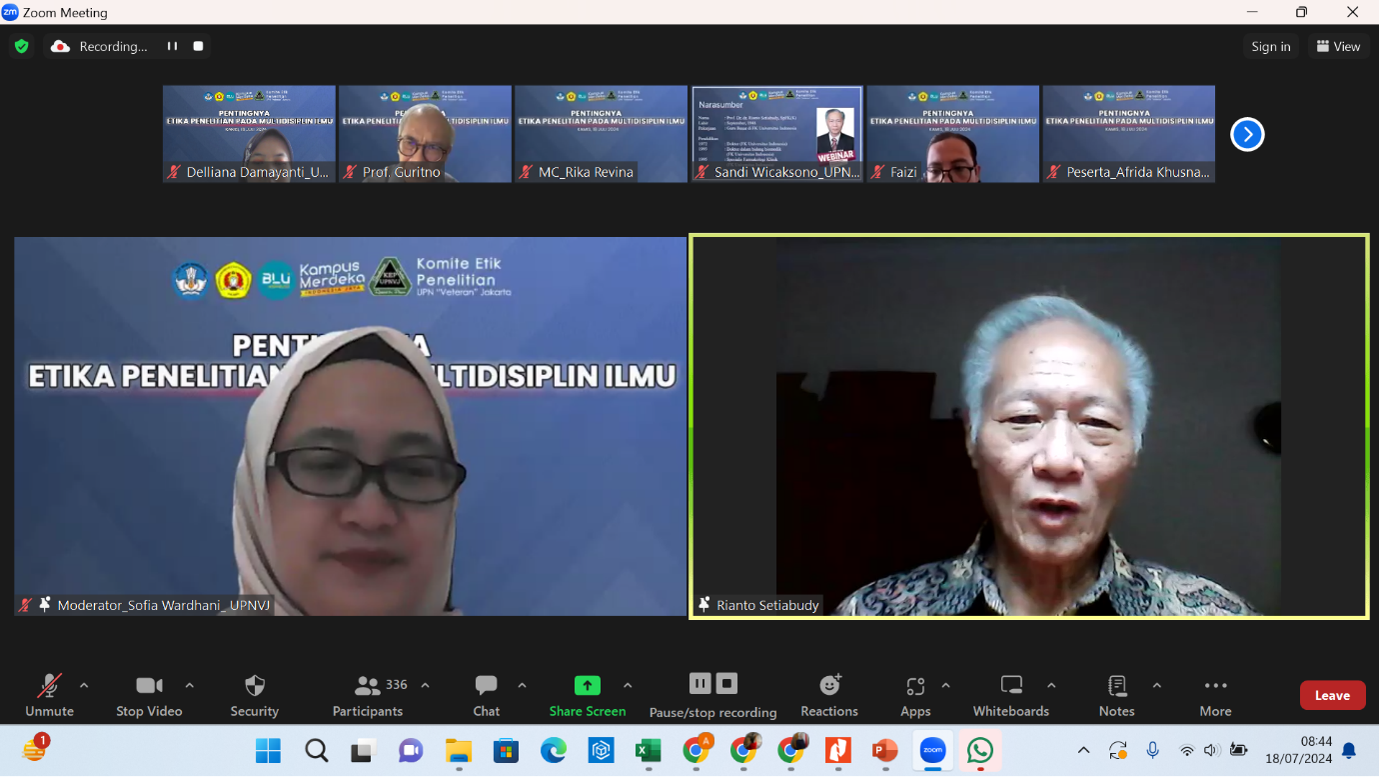This screenshot has height=779, width=1384.
Task: Show next page of participant thumbnails
Action: click(x=1247, y=134)
